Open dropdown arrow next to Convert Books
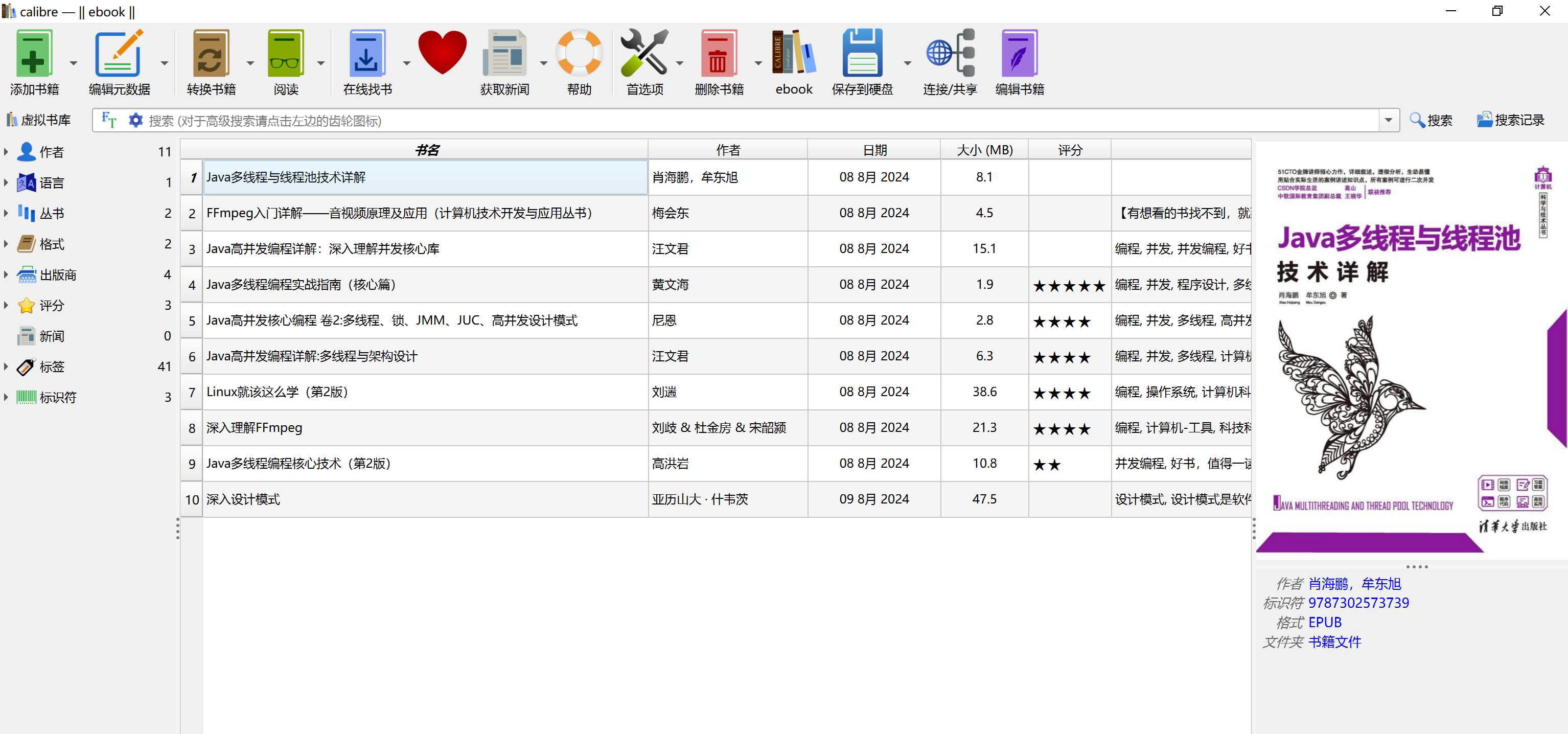Screen dimensions: 1568x734 (249, 63)
